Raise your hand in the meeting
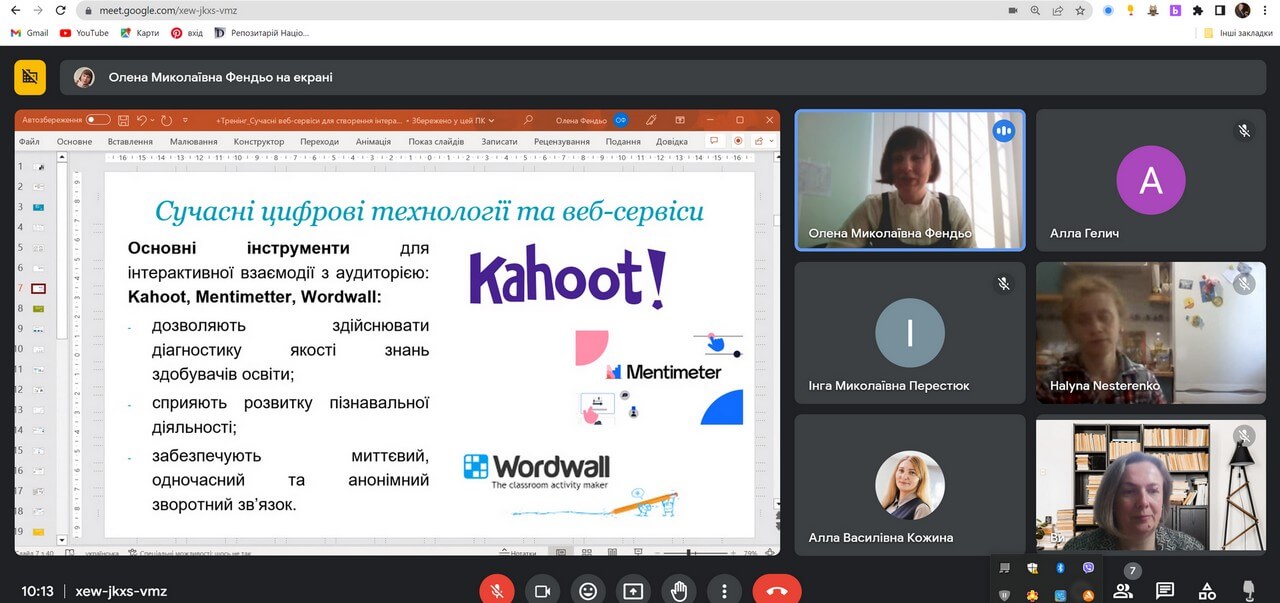Image resolution: width=1280 pixels, height=603 pixels. [x=679, y=590]
